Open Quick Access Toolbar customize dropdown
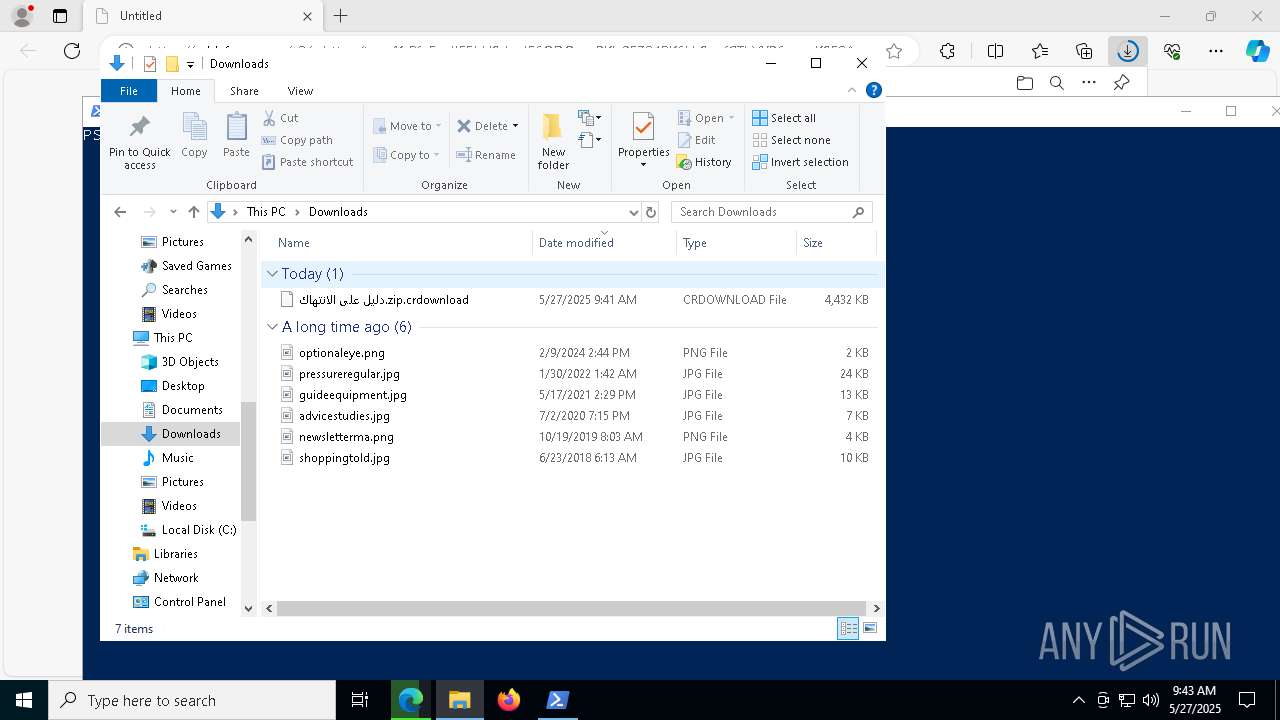The height and width of the screenshot is (720, 1280). pyautogui.click(x=190, y=65)
